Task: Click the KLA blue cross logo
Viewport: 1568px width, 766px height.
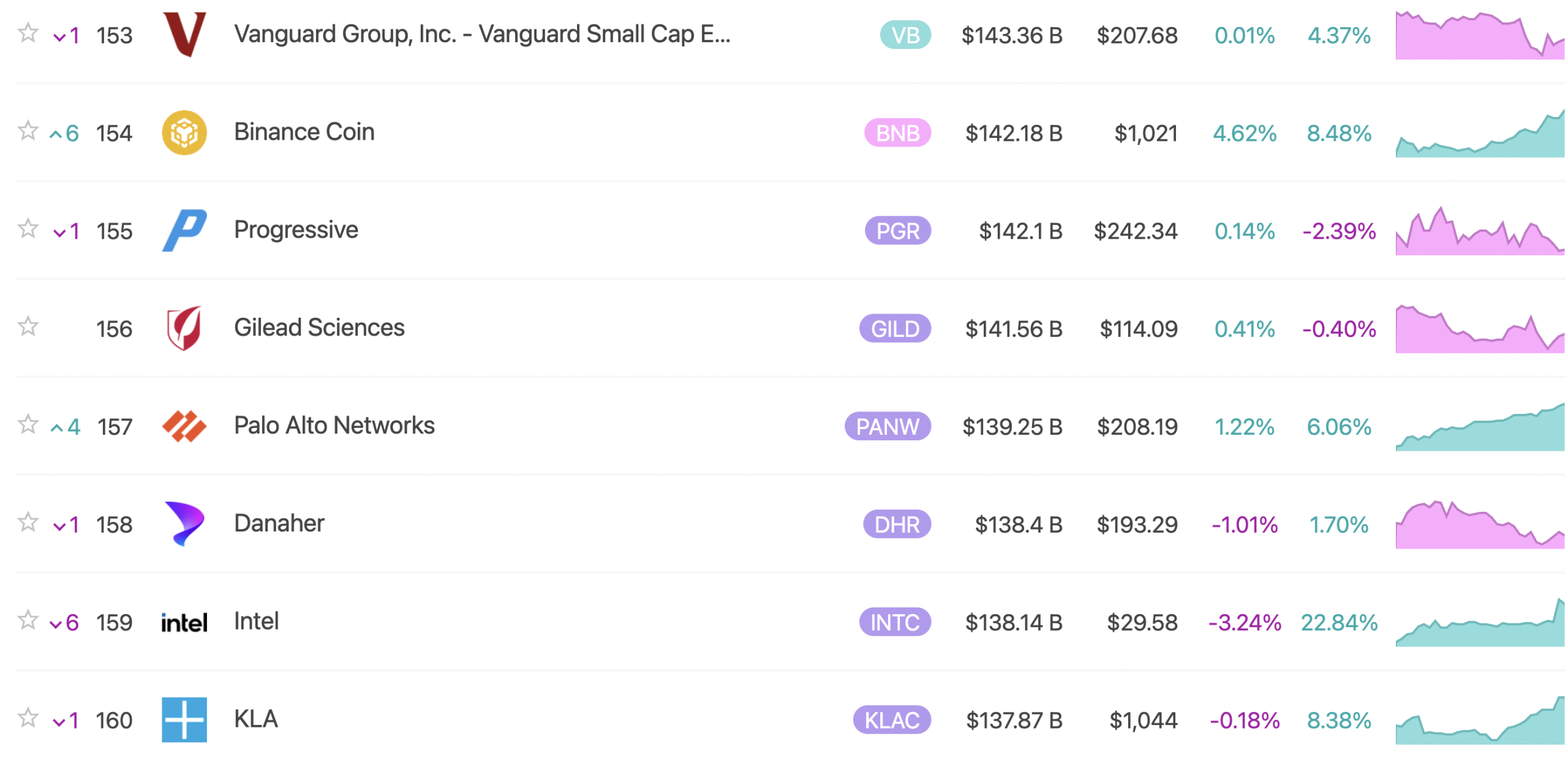Action: click(184, 720)
